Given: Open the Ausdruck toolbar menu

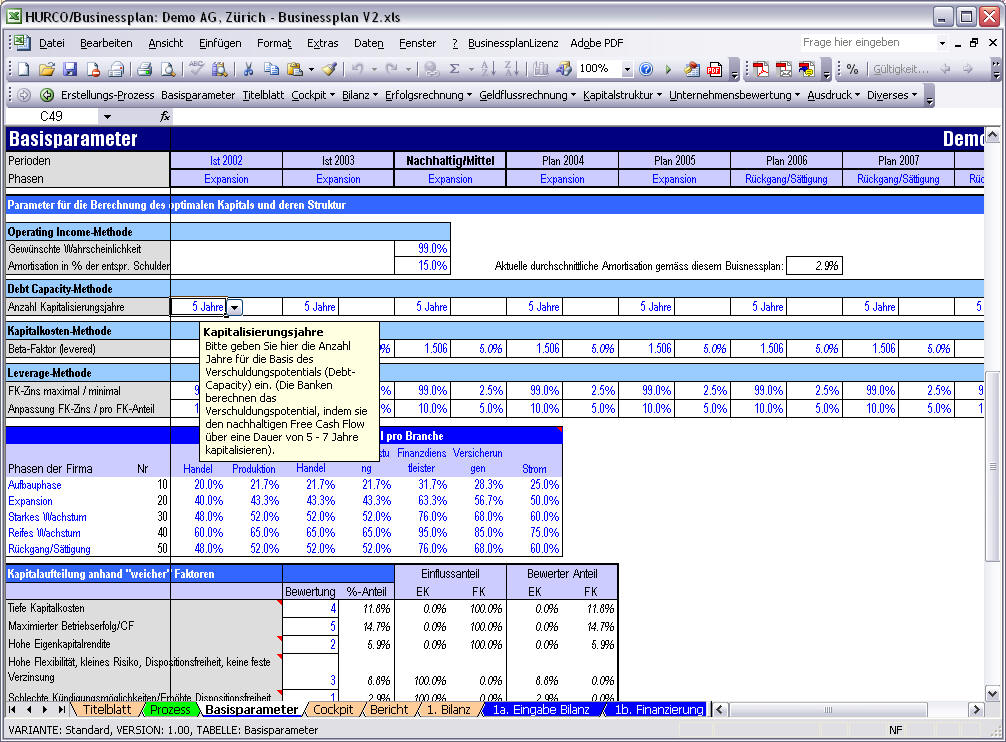Looking at the screenshot, I should (x=833, y=95).
